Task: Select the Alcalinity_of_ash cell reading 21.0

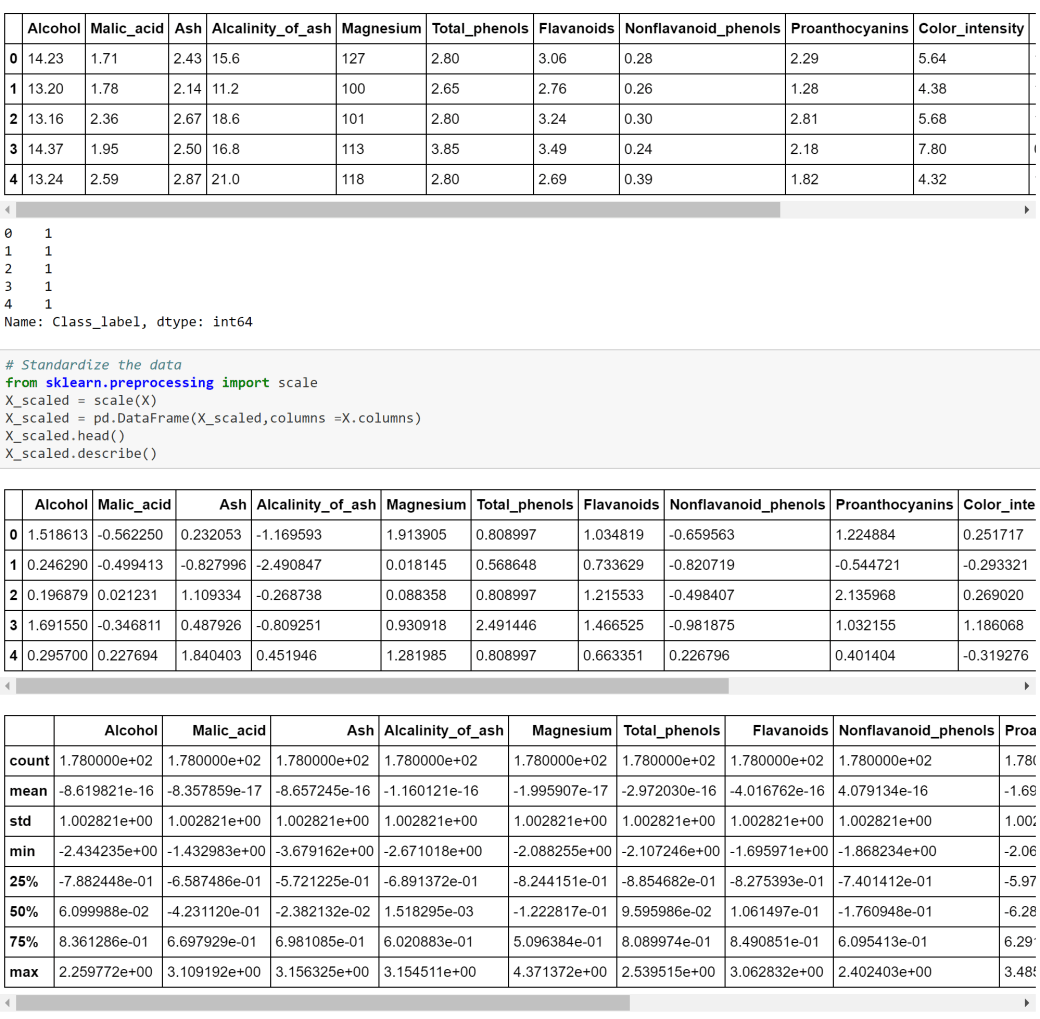Action: pos(271,179)
